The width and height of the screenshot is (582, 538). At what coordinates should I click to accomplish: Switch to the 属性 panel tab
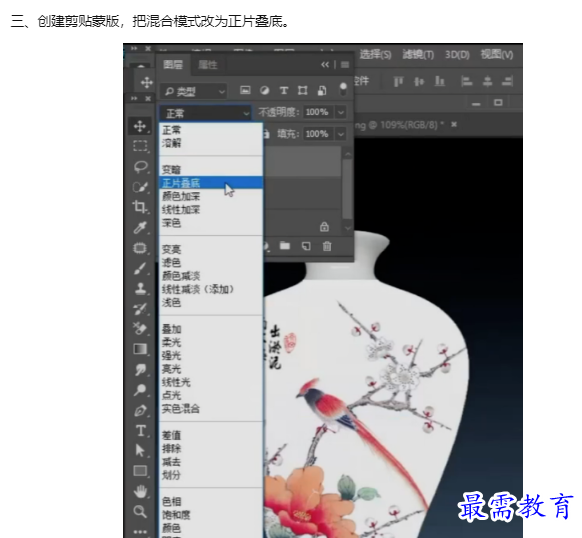point(208,65)
